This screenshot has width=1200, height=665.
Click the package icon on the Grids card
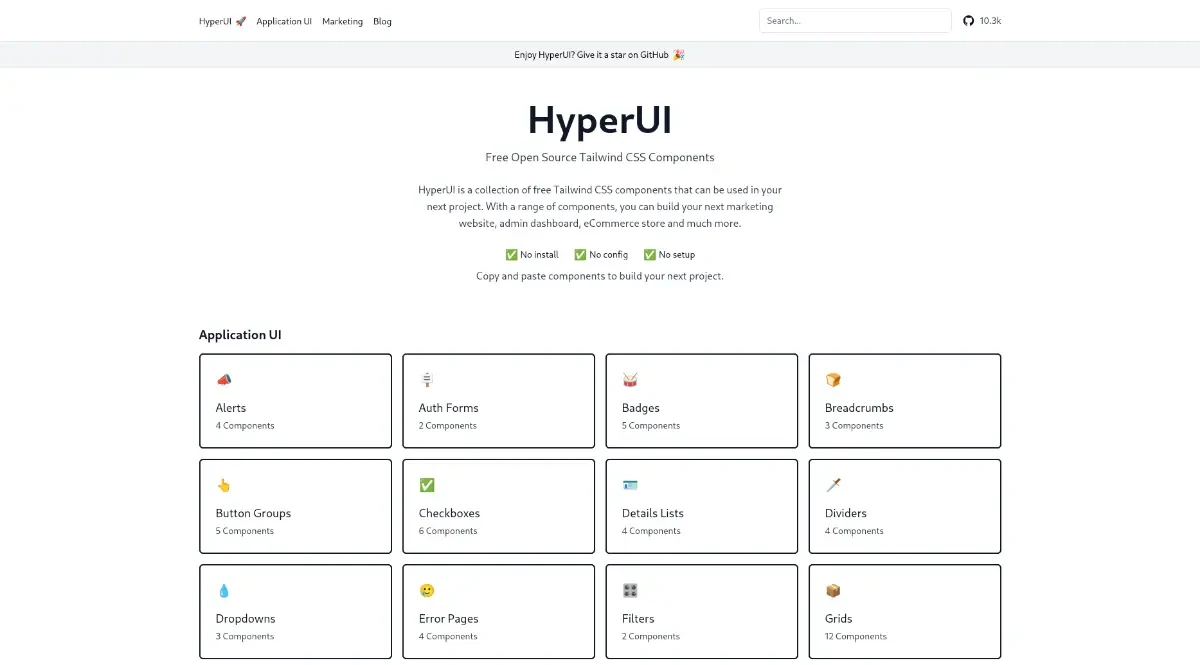(833, 590)
